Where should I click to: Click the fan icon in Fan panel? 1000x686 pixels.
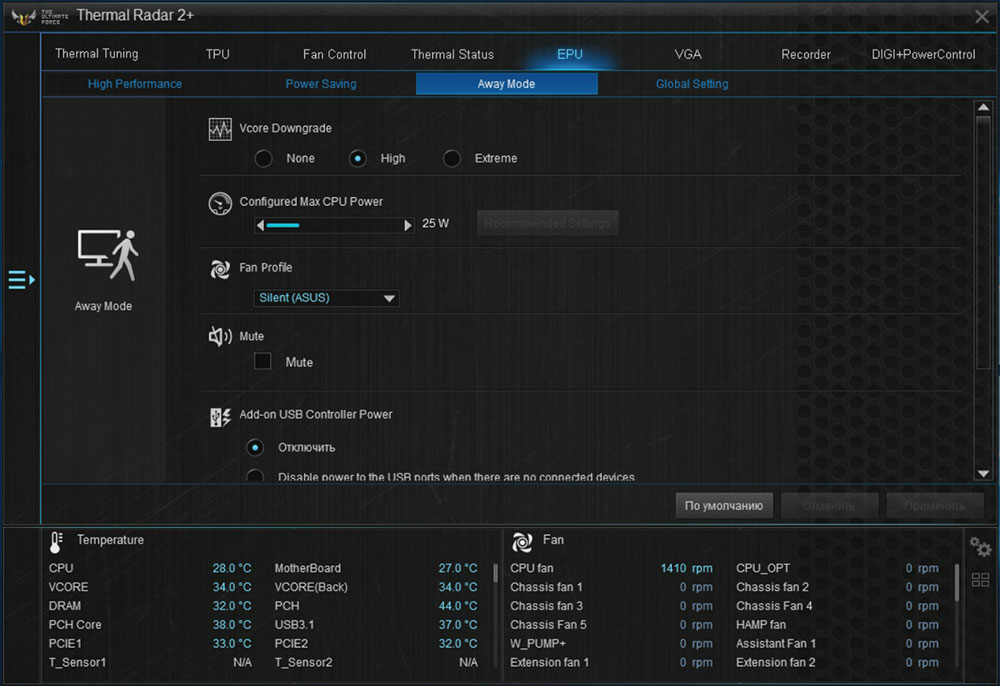522,542
